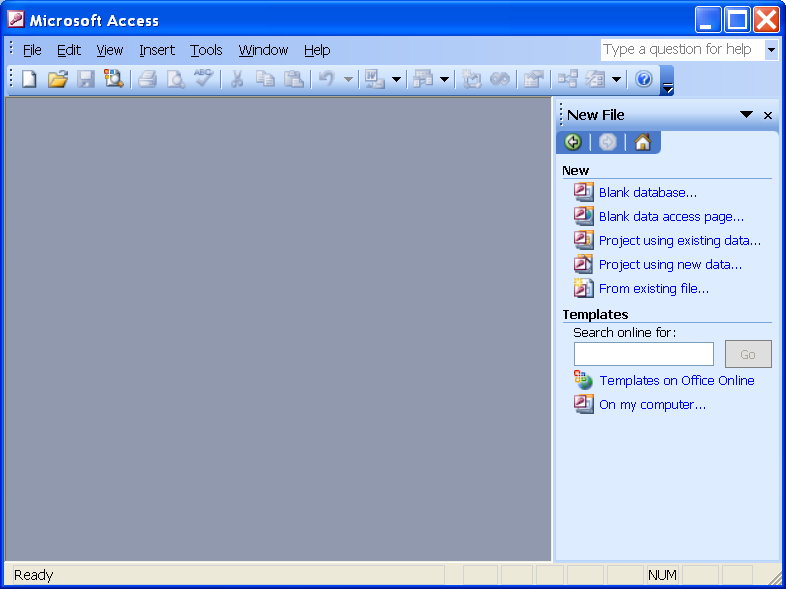Viewport: 786px width, 589px height.
Task: Click the Blank data access page item icon
Action: click(583, 216)
